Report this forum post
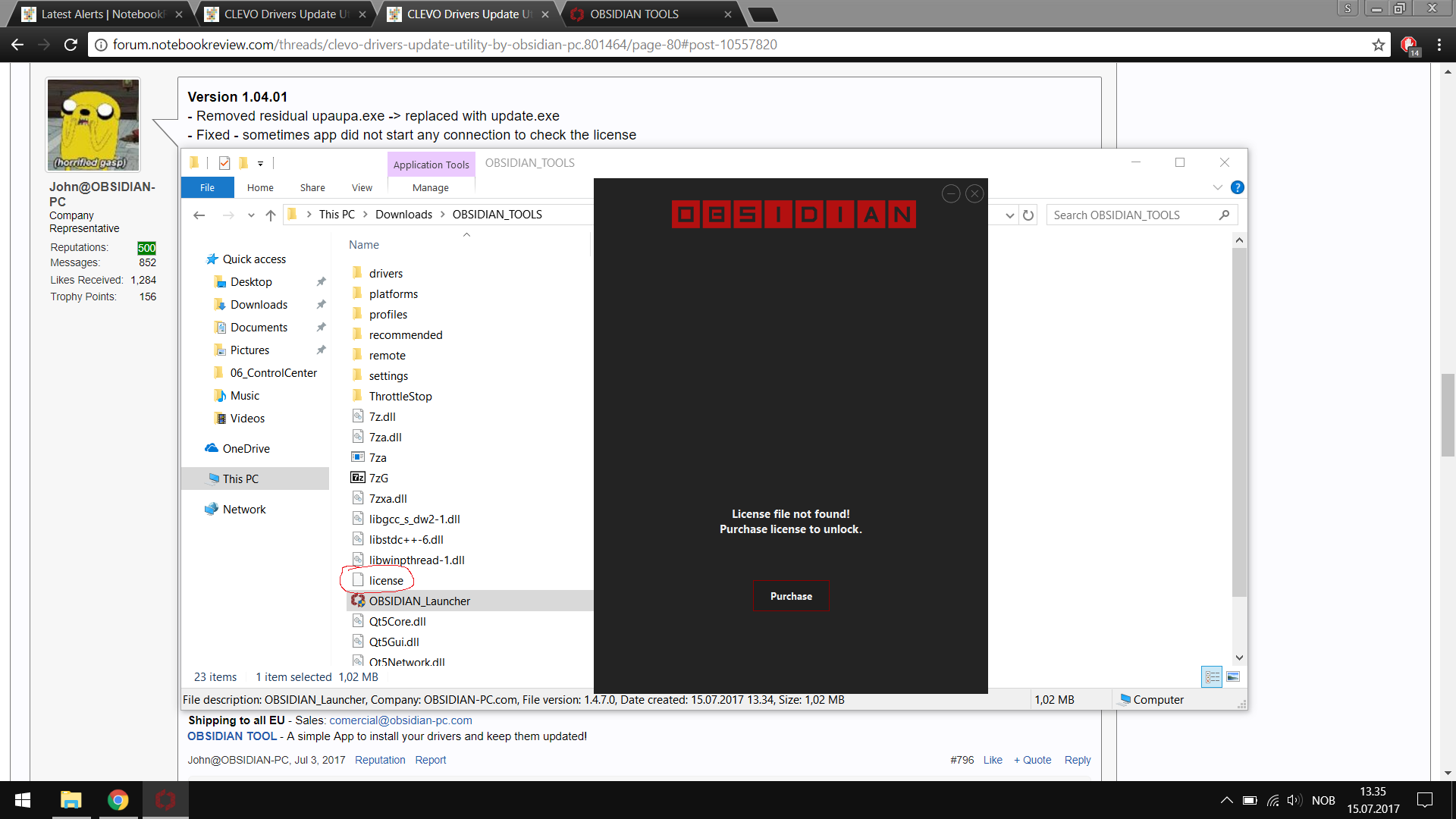 [x=431, y=760]
